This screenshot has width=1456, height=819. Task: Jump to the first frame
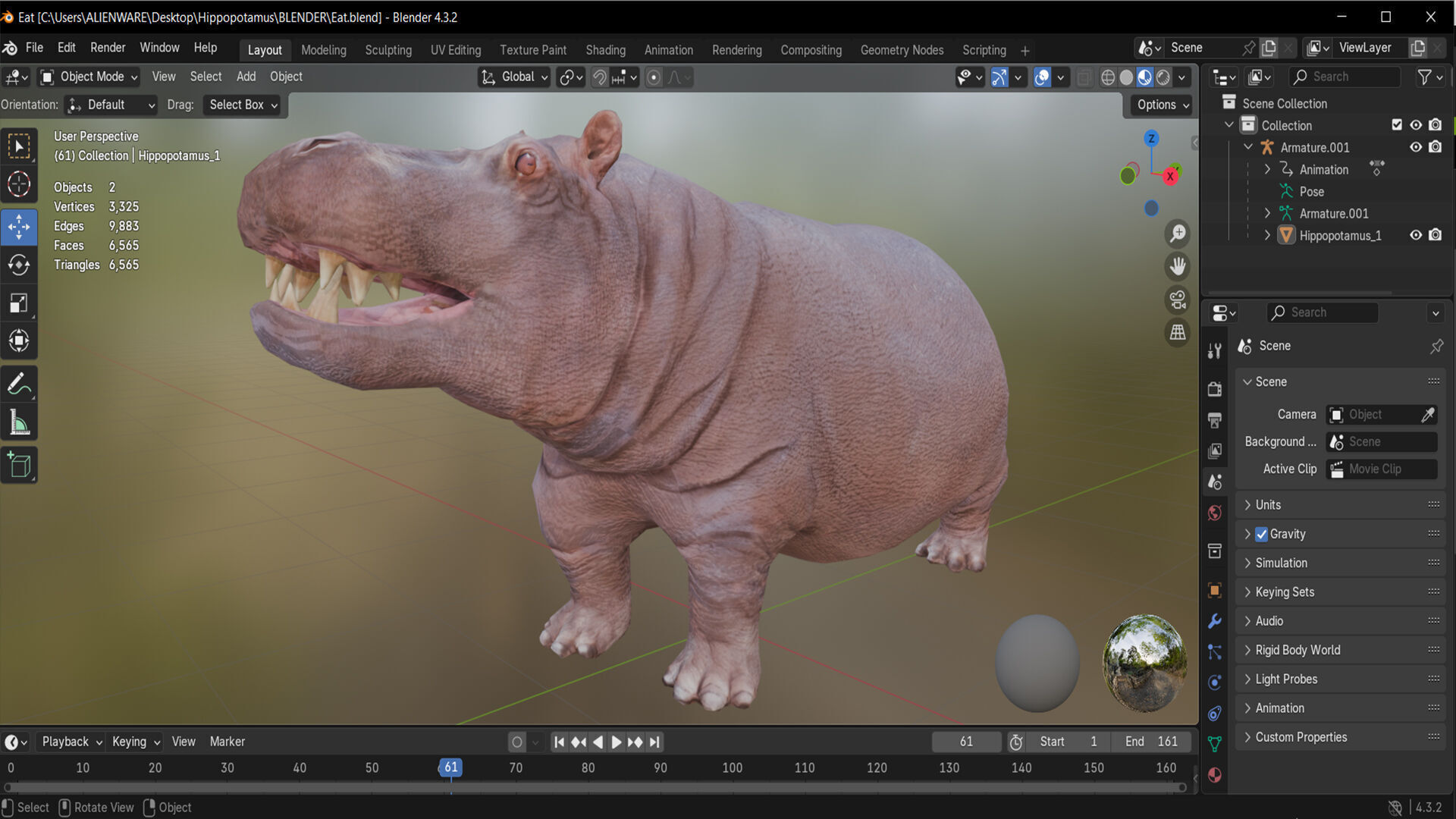tap(559, 742)
